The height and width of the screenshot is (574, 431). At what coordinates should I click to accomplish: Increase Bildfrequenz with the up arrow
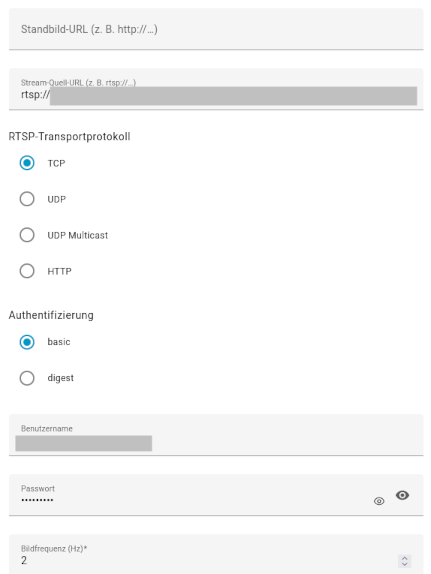(x=404, y=558)
